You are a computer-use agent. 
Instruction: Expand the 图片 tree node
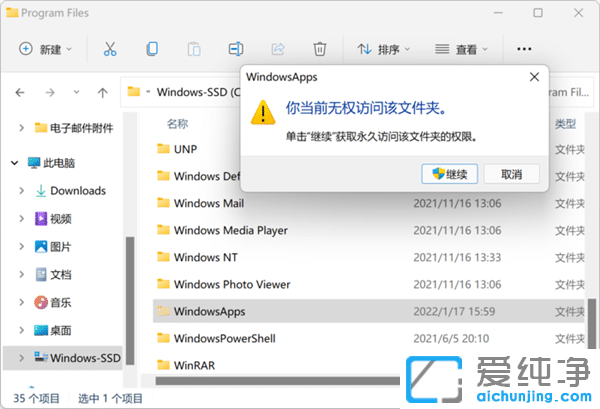(22, 246)
